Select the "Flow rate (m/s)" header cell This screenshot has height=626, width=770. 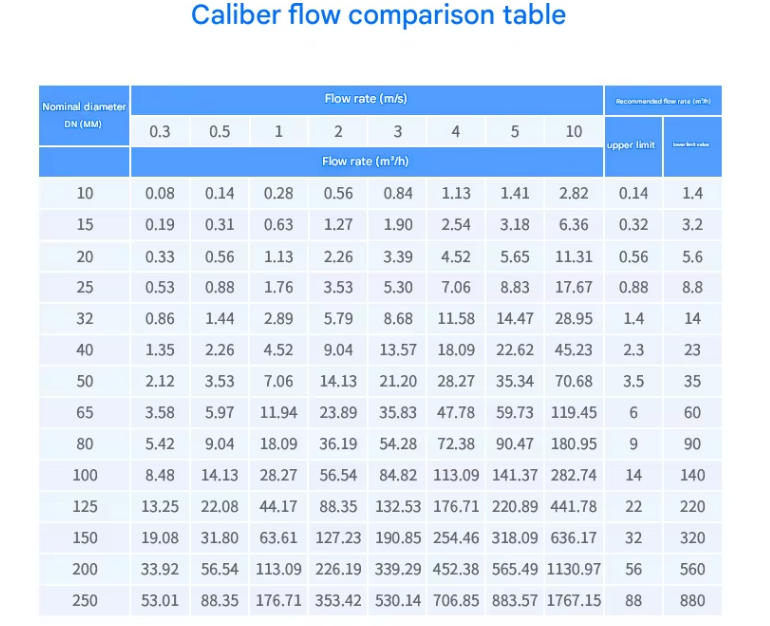pyautogui.click(x=366, y=99)
